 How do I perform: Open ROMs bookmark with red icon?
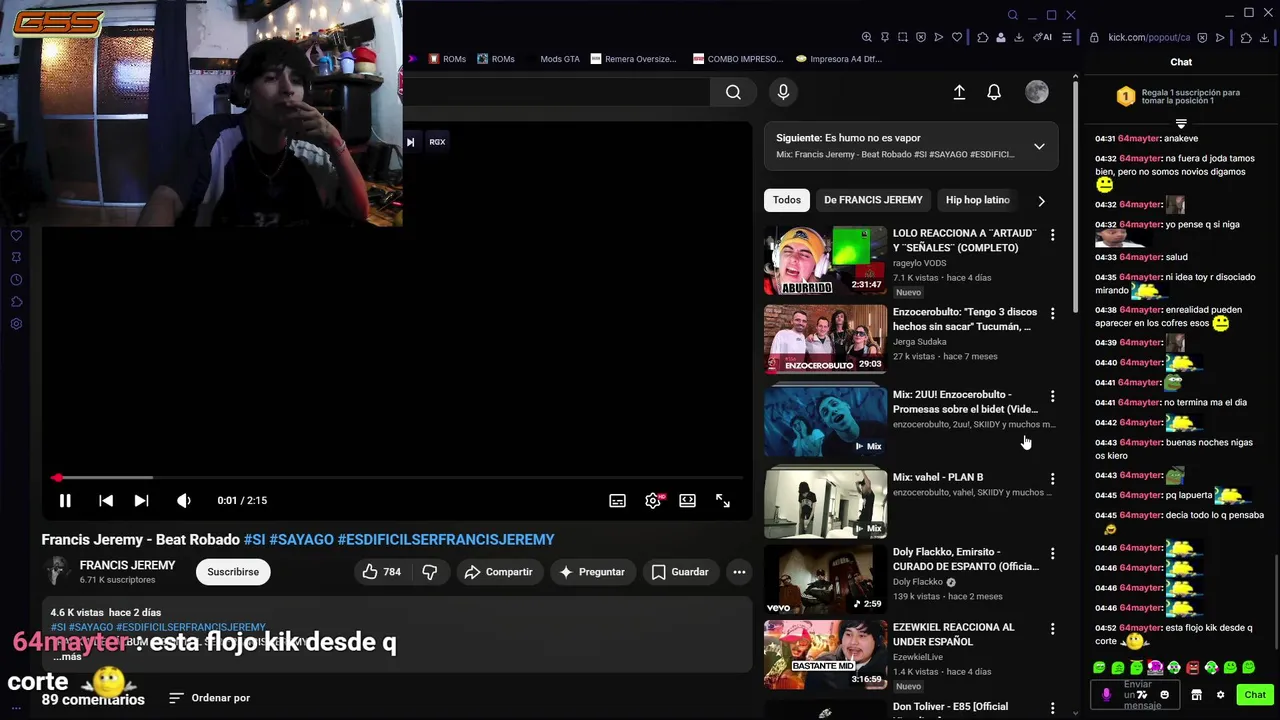pos(447,59)
